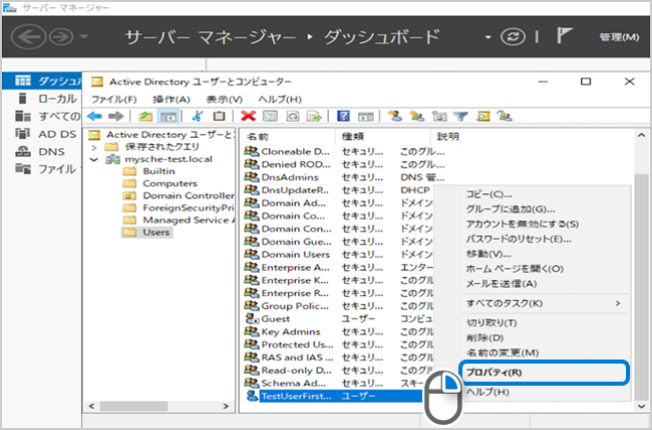Open dropdown arrow beside Server Manager refresh
The image size is (652, 430).
pos(488,37)
